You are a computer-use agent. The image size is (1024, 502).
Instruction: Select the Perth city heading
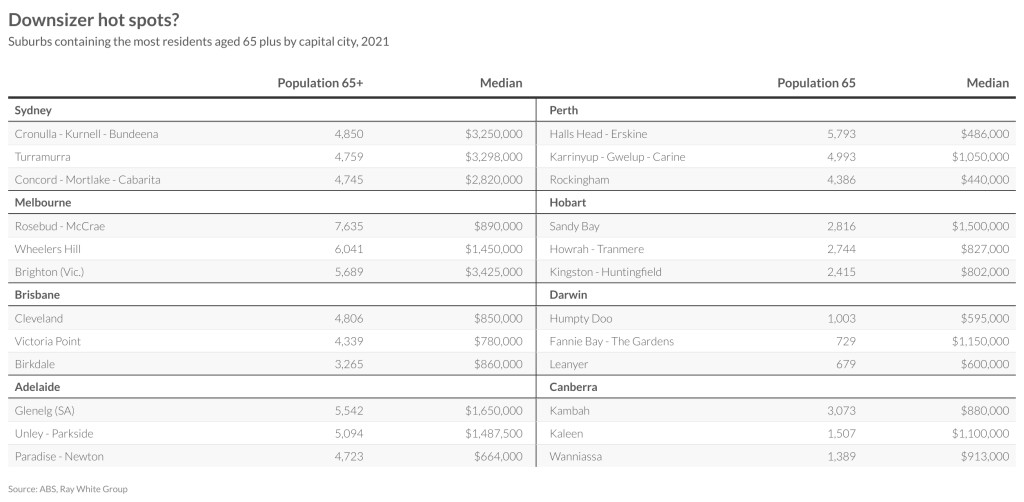click(564, 110)
